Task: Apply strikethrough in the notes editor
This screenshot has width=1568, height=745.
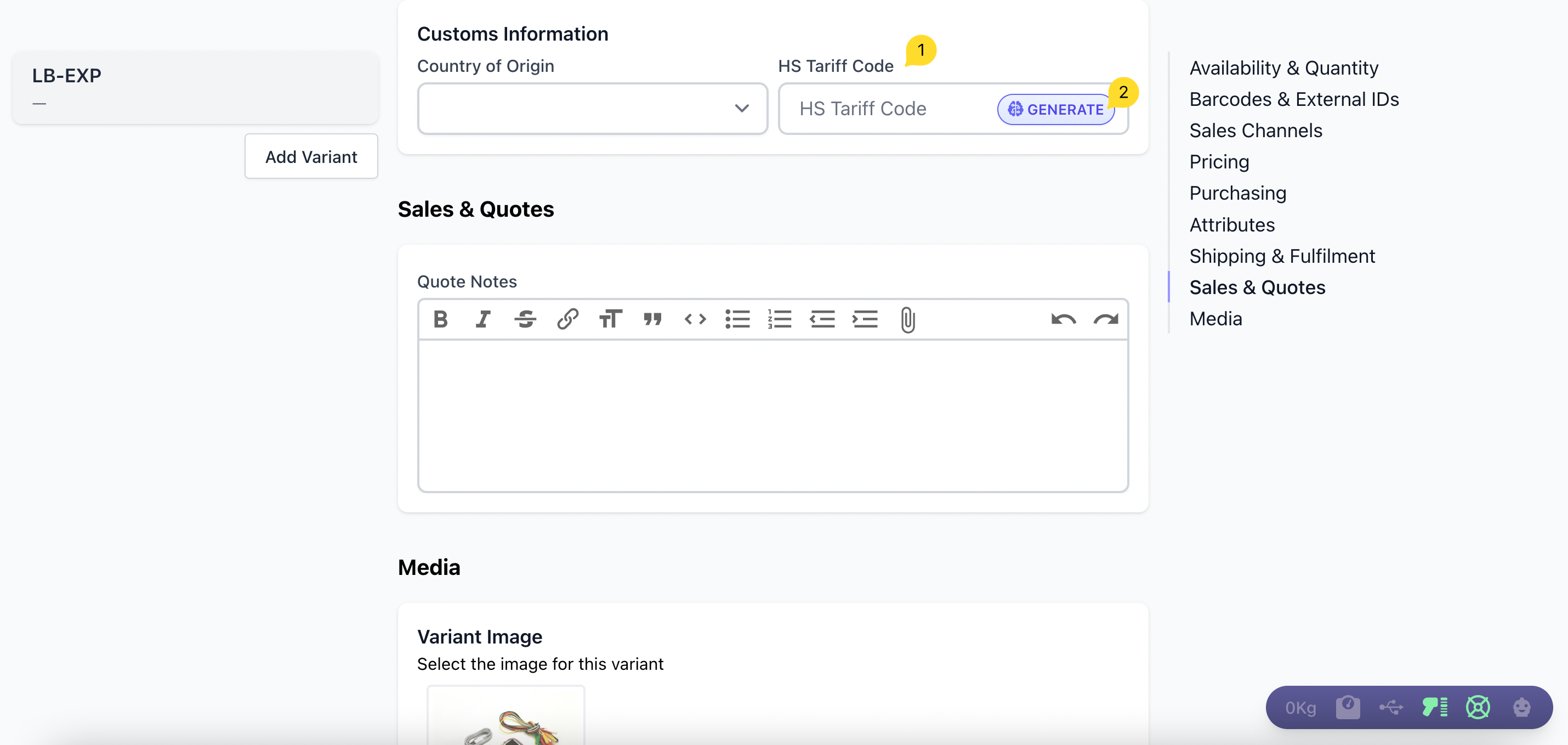Action: click(525, 319)
